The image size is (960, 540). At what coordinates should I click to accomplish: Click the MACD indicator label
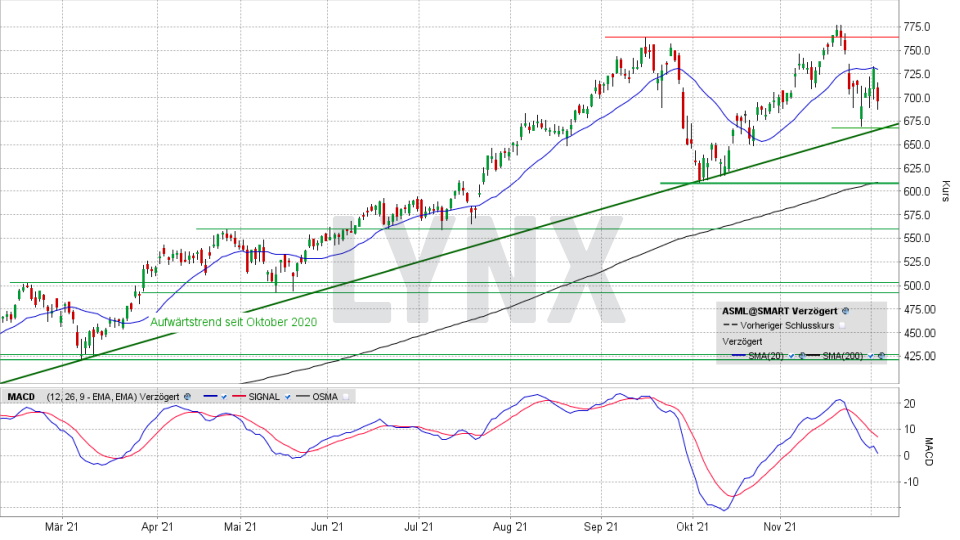coord(21,396)
